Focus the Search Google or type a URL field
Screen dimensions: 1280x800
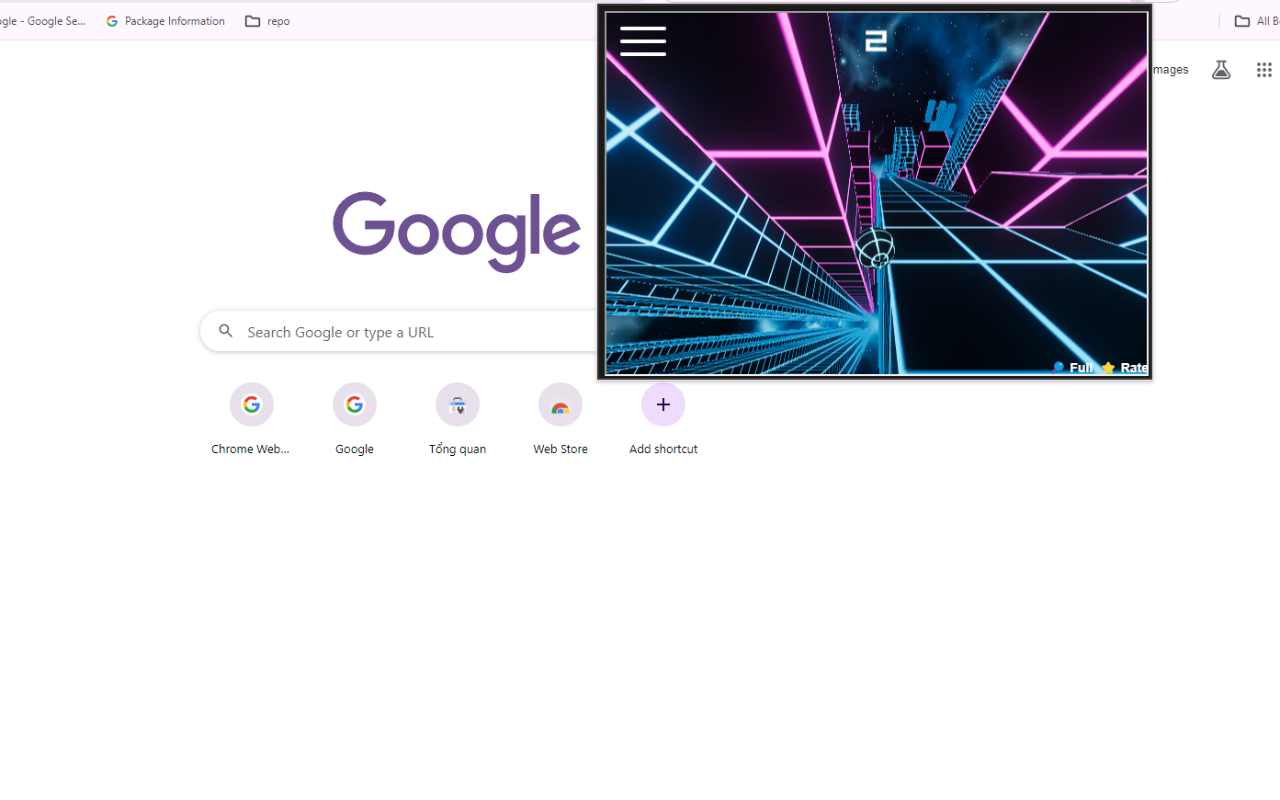(x=400, y=331)
